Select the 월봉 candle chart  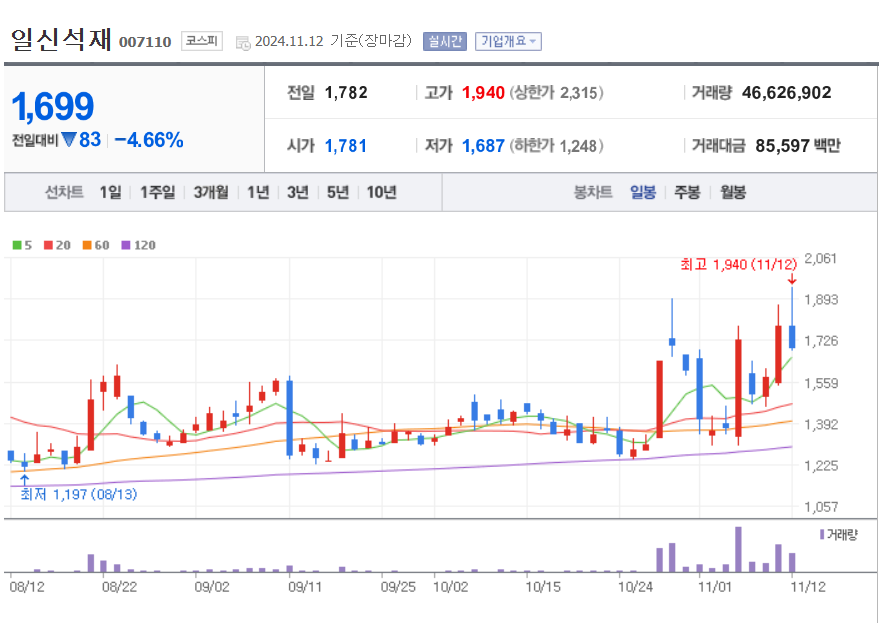pyautogui.click(x=733, y=192)
